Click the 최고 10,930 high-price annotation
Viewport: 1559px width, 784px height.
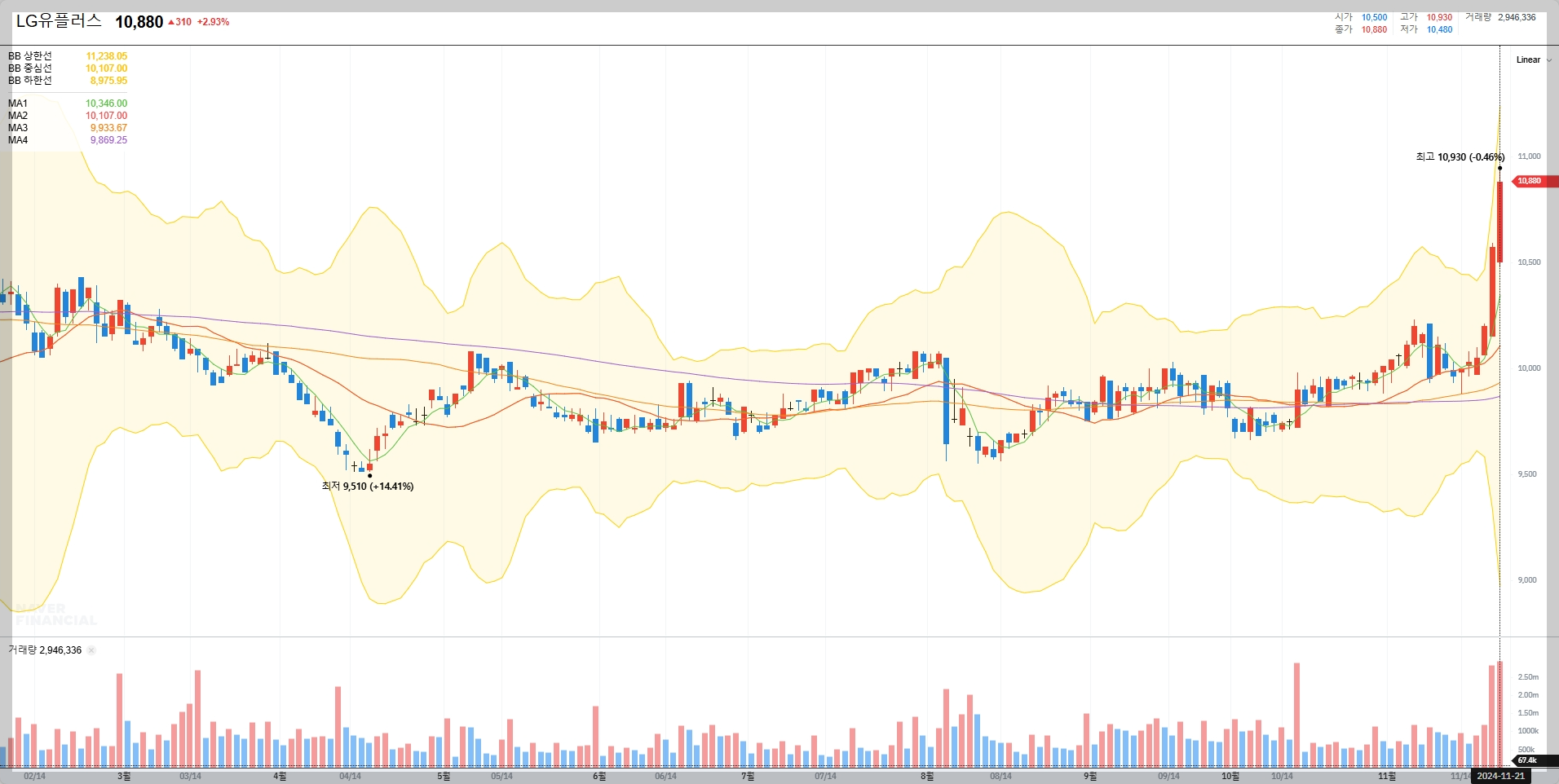click(x=1460, y=157)
